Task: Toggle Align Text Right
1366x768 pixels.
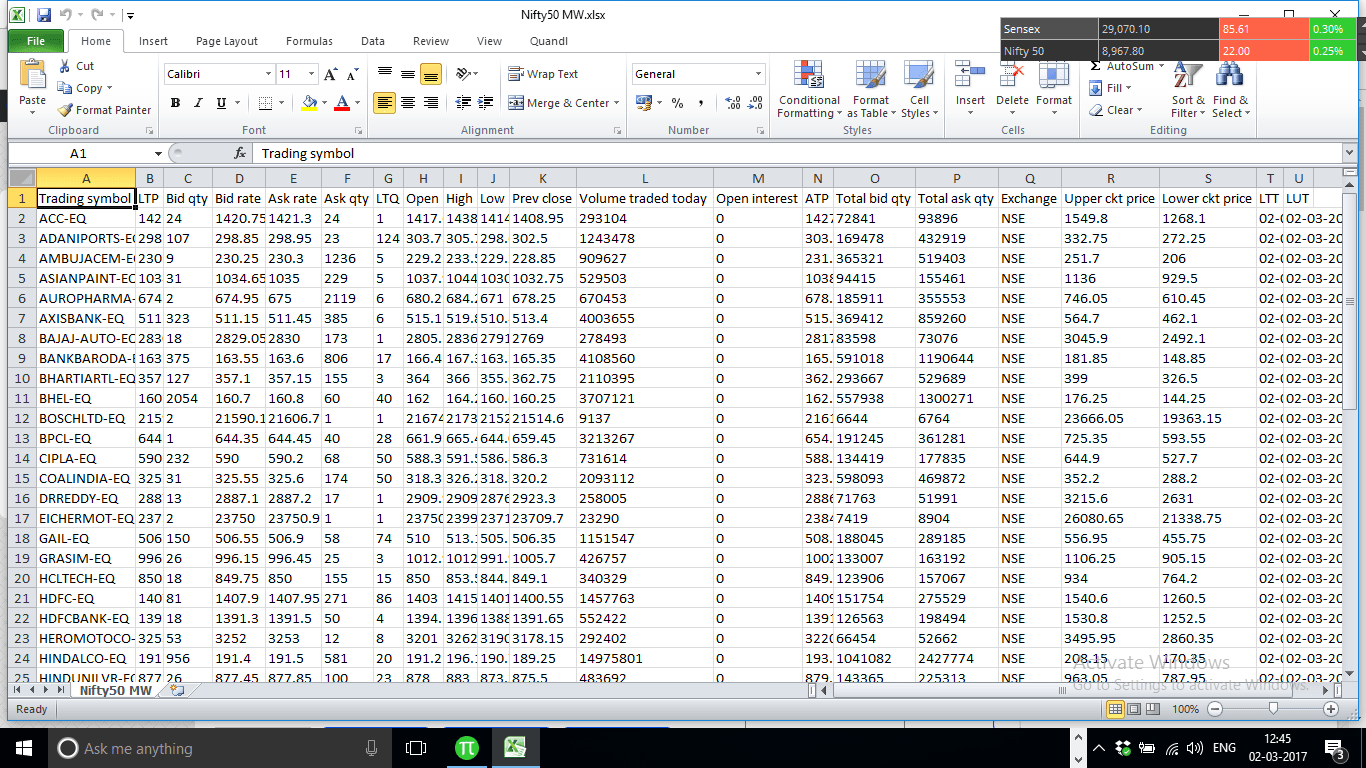Action: [430, 103]
